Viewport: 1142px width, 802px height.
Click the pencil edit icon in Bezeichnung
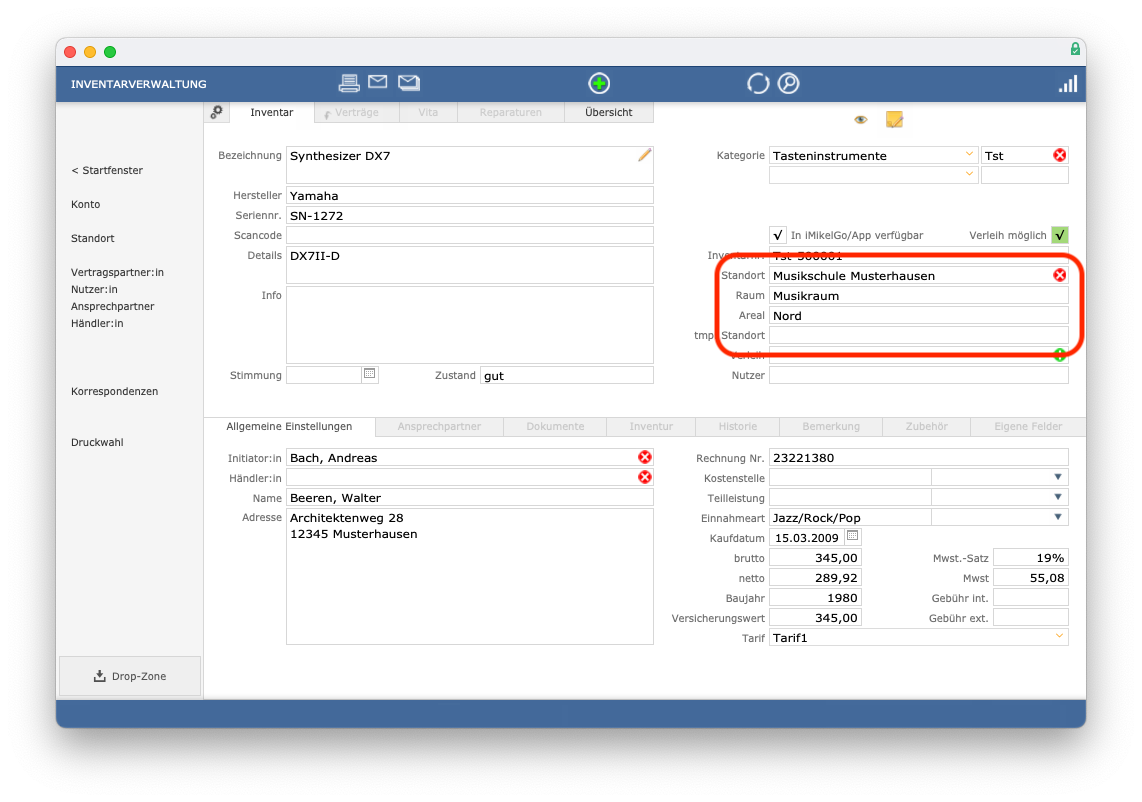[645, 155]
